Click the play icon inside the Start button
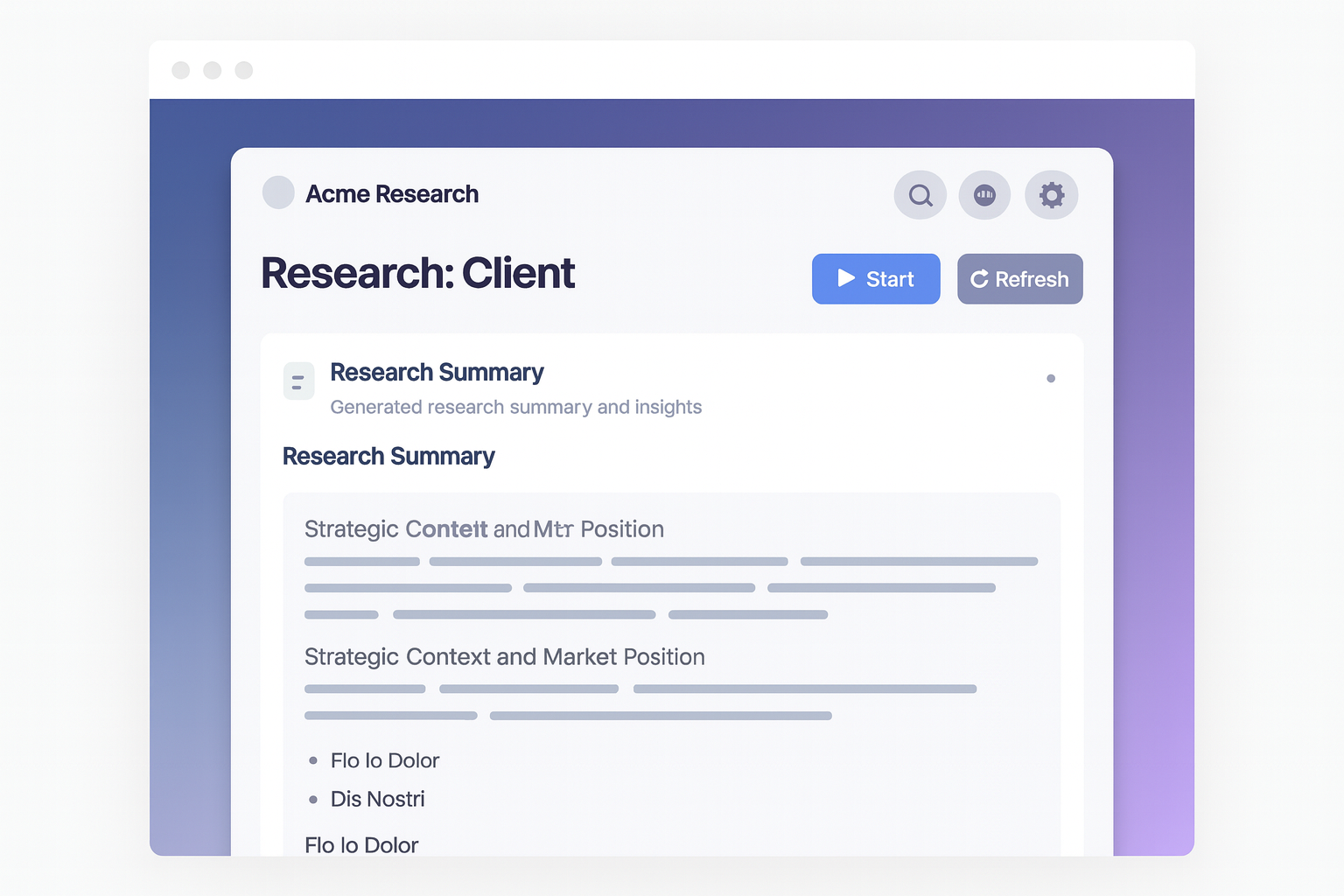Image resolution: width=1344 pixels, height=896 pixels. 845,278
